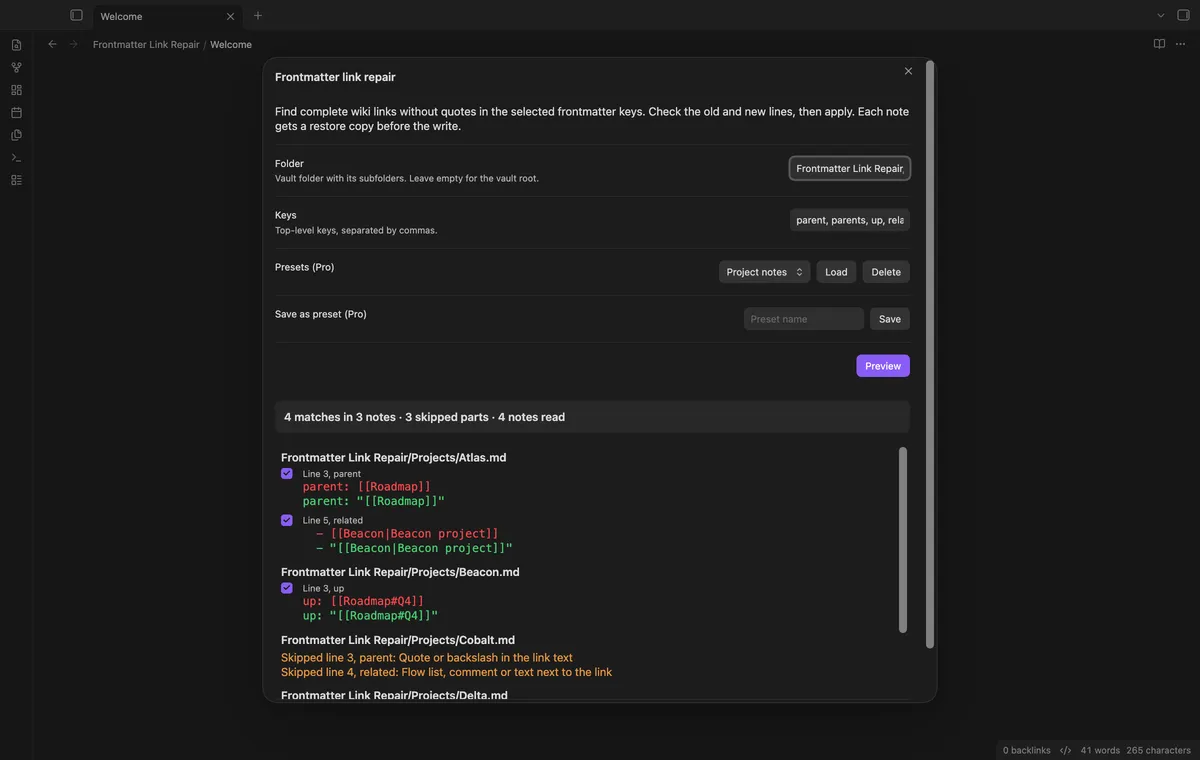Open the more options ellipsis menu

point(1181,44)
